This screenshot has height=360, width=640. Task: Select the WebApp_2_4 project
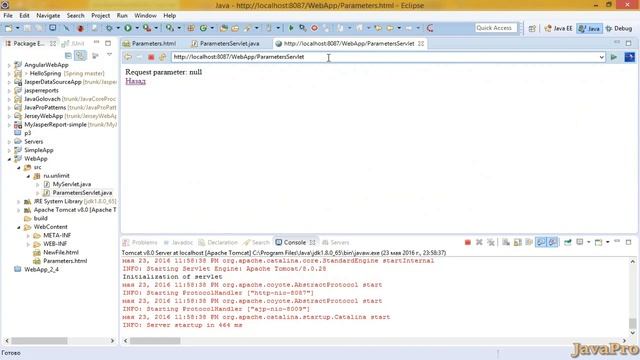[x=41, y=269]
